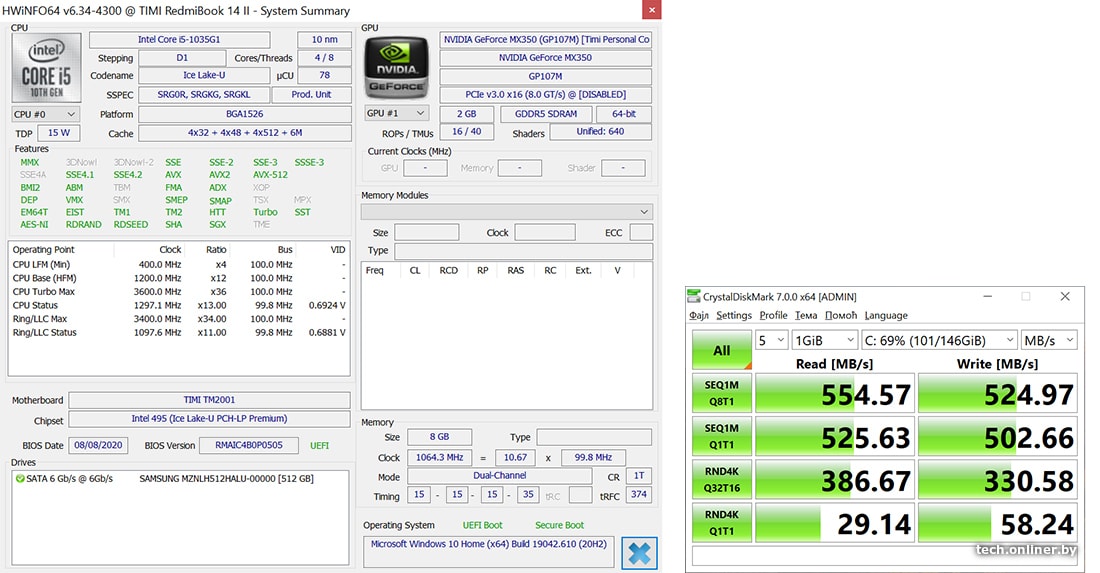Screen dimensions: 1100x573
Task: Click the Windows 10 Home OS info field
Action: 489,551
